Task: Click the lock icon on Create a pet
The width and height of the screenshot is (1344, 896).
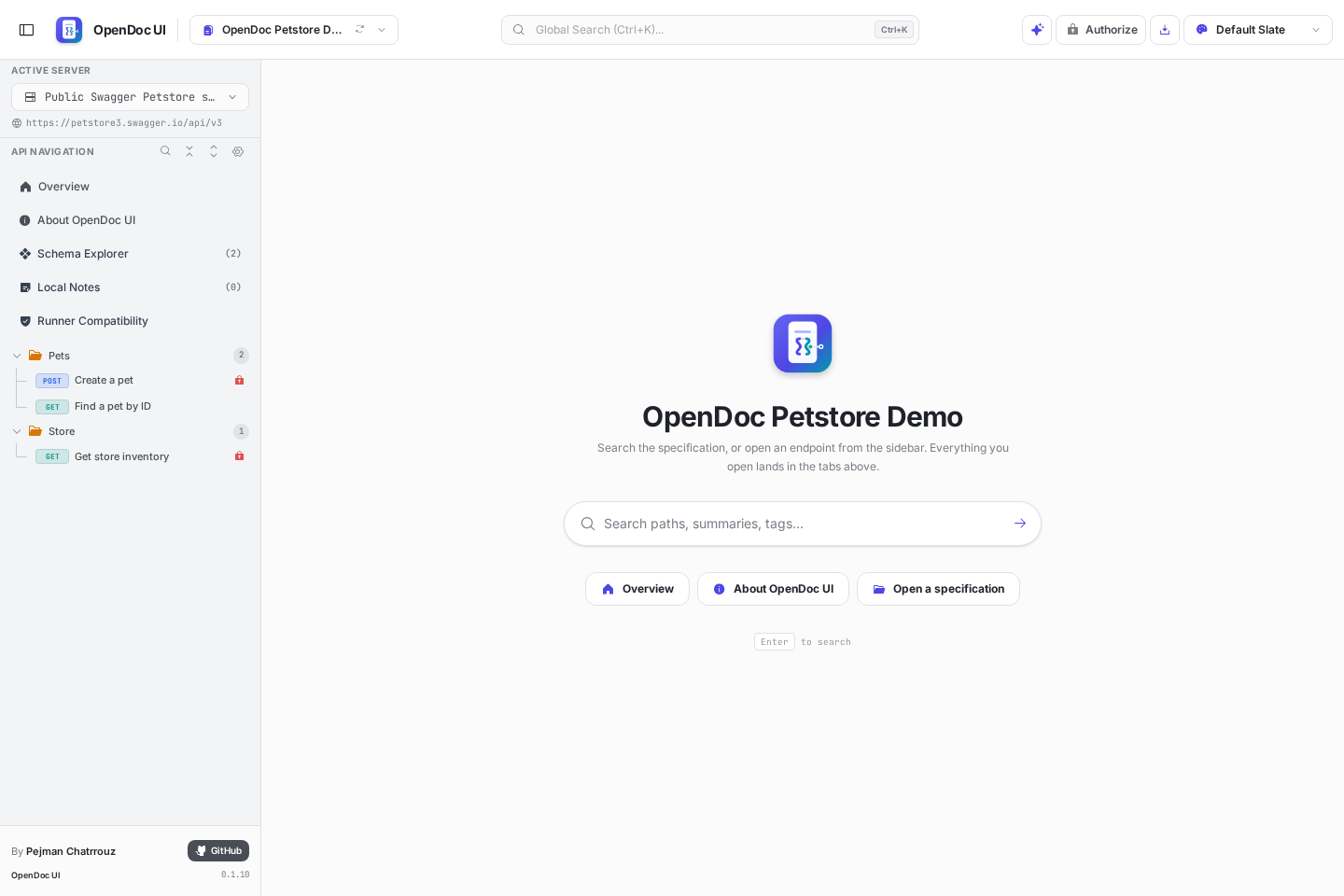Action: pyautogui.click(x=240, y=381)
